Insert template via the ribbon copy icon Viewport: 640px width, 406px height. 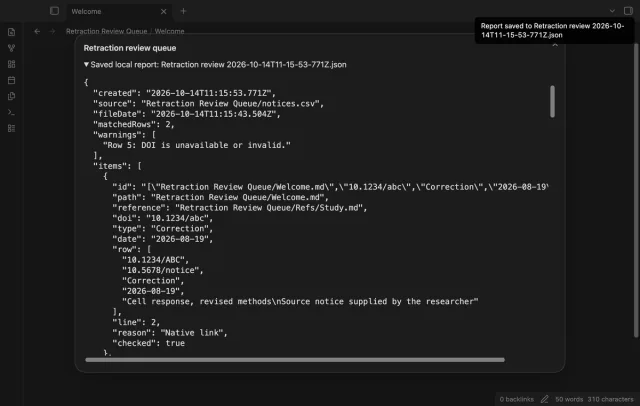click(x=11, y=96)
